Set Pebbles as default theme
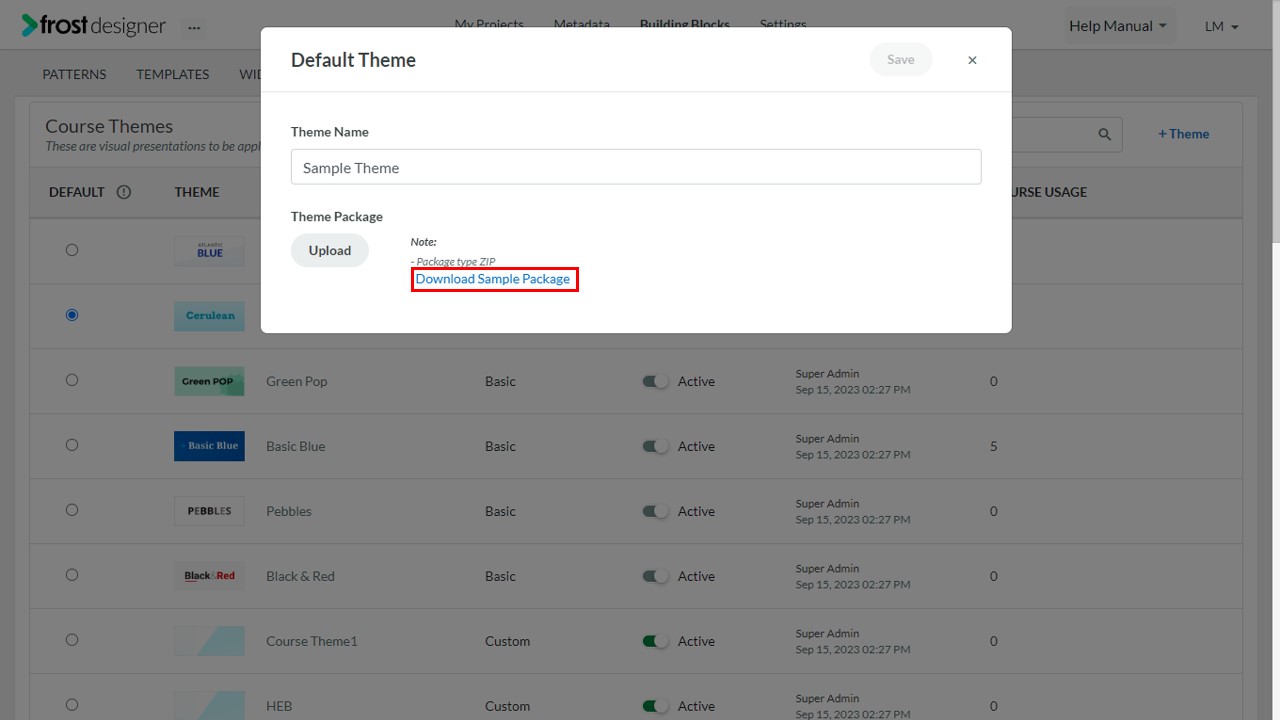The height and width of the screenshot is (720, 1280). [72, 510]
